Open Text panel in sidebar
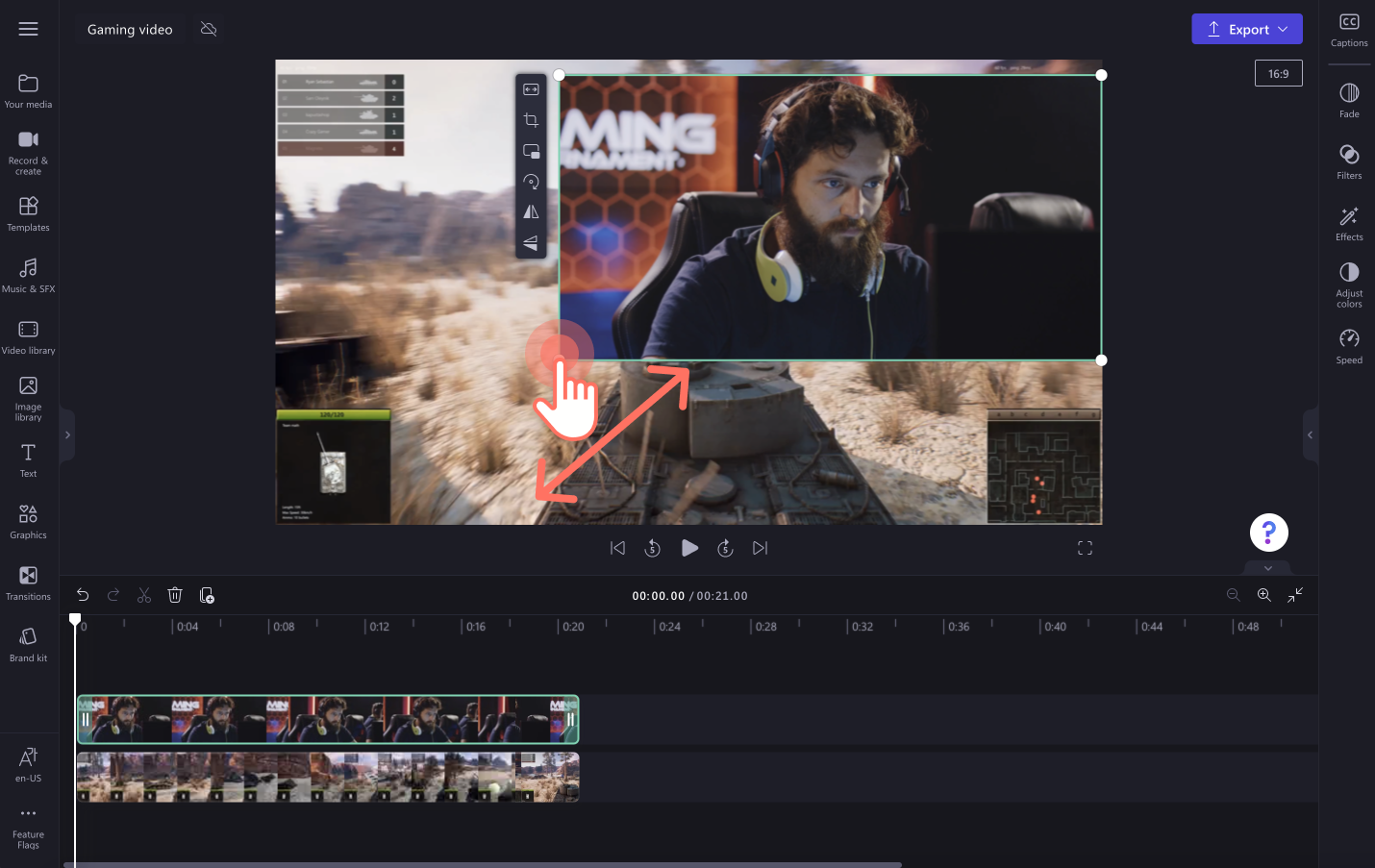 [29, 460]
